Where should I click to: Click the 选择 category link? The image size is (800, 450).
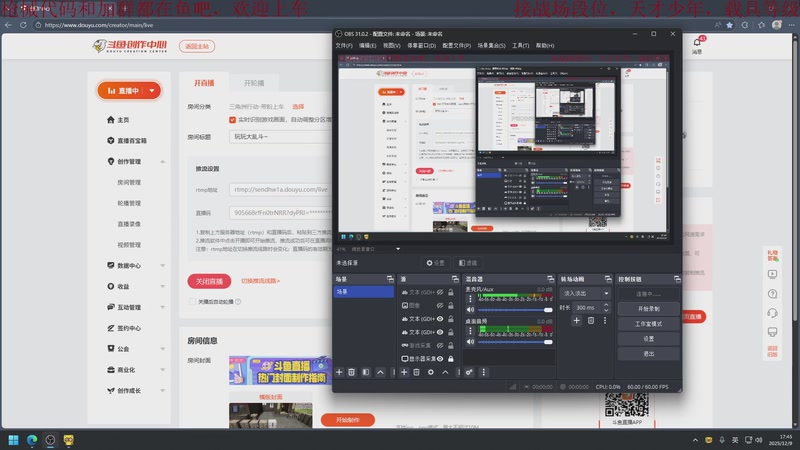point(298,107)
